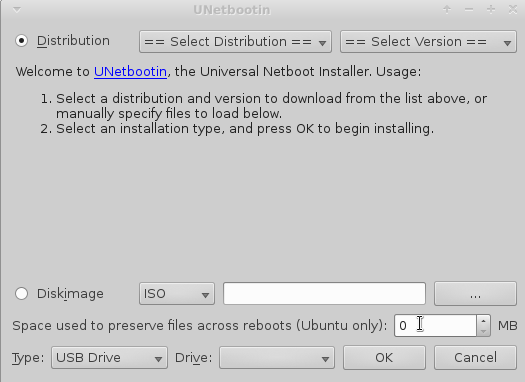This screenshot has width=525, height=382.
Task: Open the Select Version dropdown
Action: [428, 42]
